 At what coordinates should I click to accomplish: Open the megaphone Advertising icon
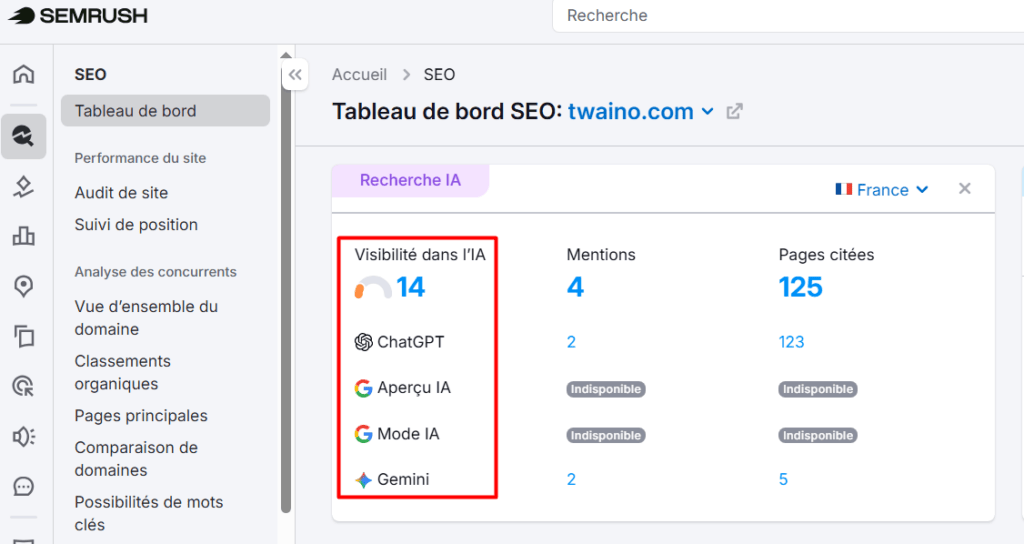(24, 436)
